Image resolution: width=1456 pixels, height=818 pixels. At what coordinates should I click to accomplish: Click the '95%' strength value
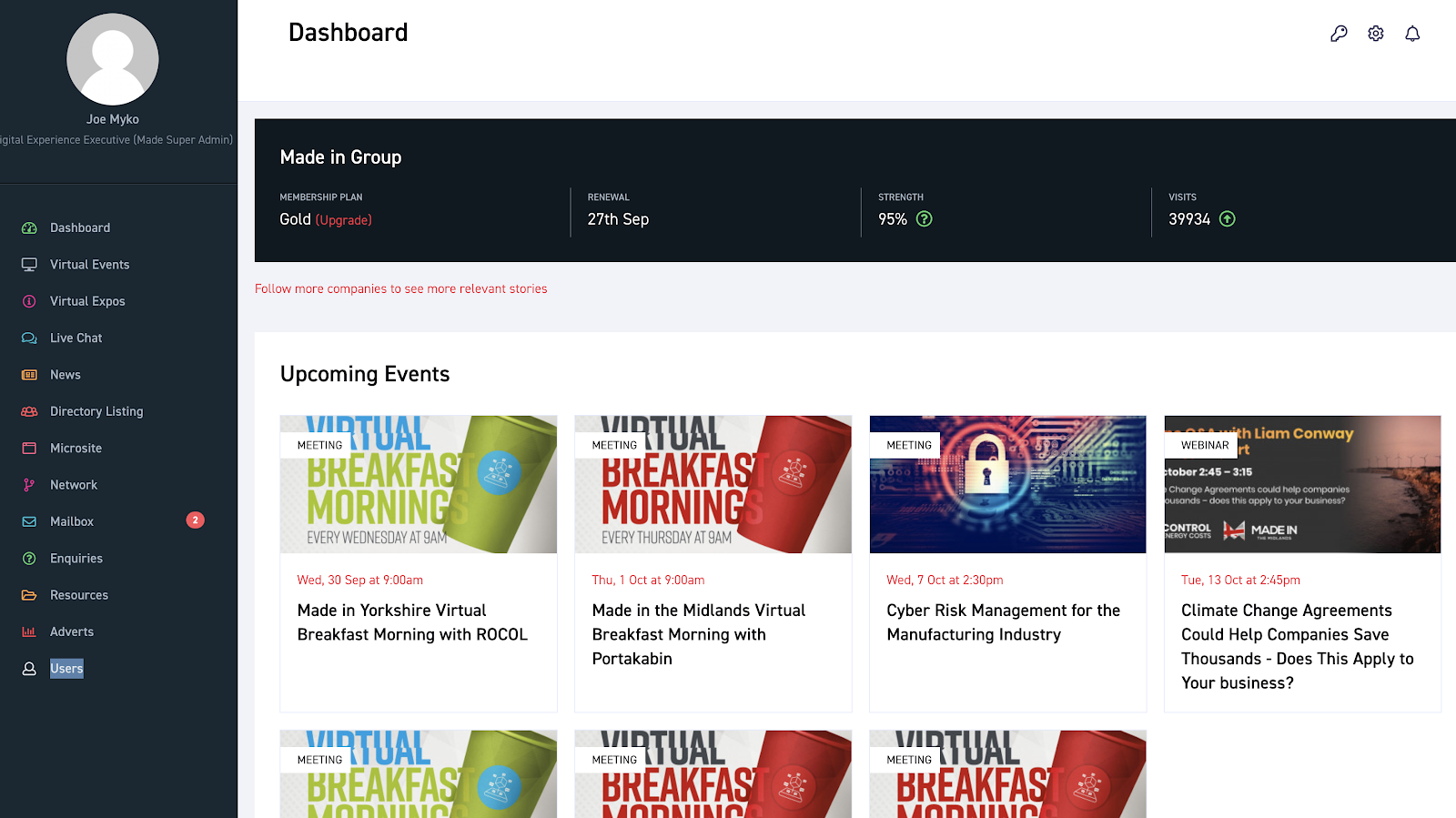[893, 219]
